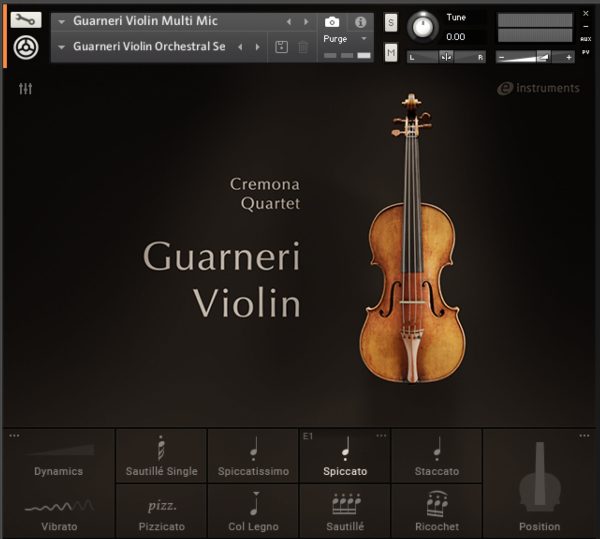The width and height of the screenshot is (600, 539).
Task: Open the Purge dropdown menu
Action: coord(346,38)
